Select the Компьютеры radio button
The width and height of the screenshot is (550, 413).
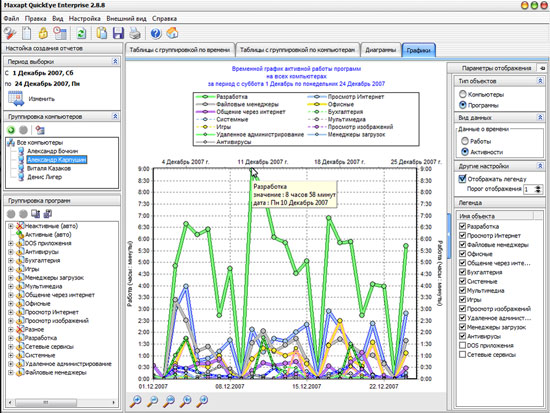pos(463,94)
